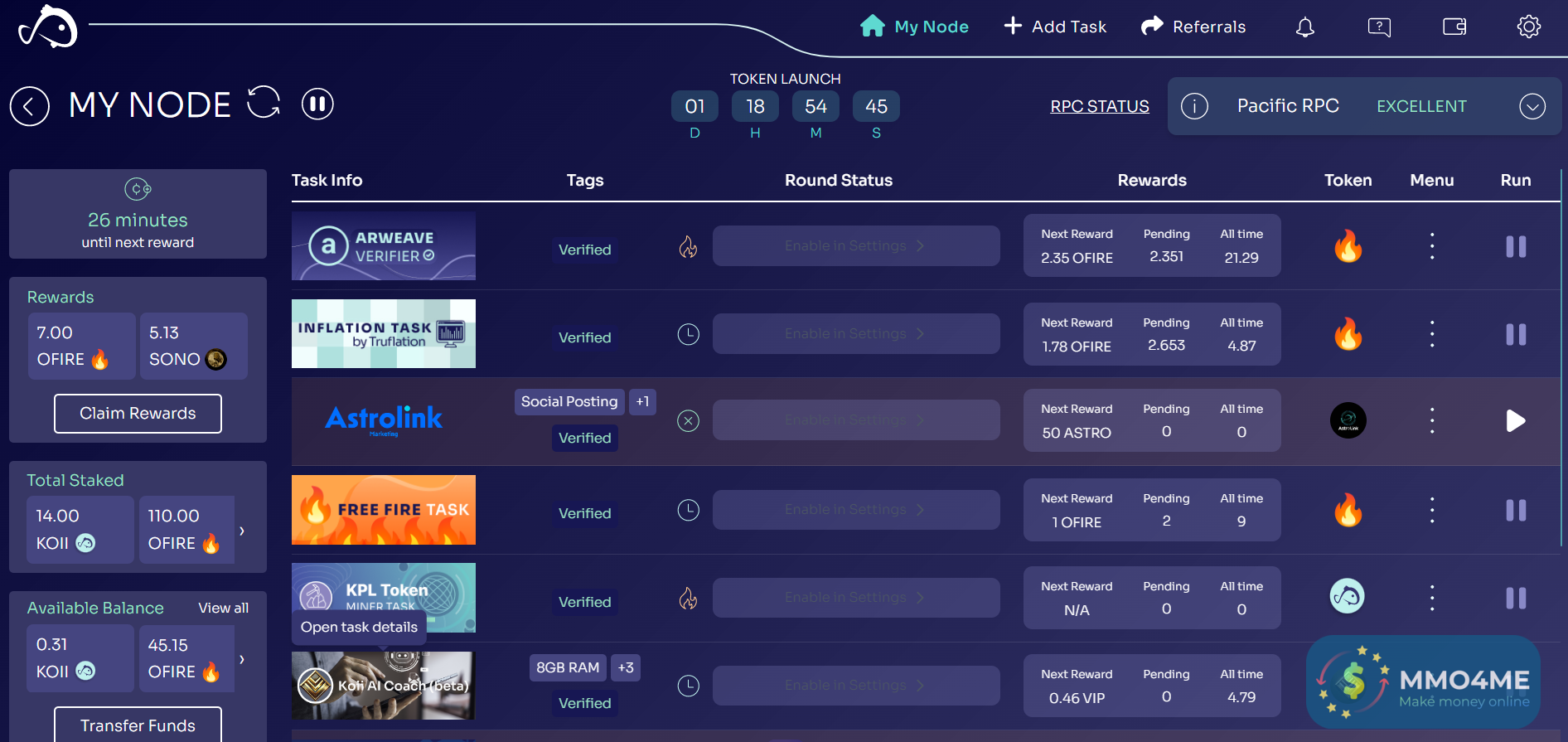
Task: Refresh My Node with the circular arrows
Action: pyautogui.click(x=264, y=103)
